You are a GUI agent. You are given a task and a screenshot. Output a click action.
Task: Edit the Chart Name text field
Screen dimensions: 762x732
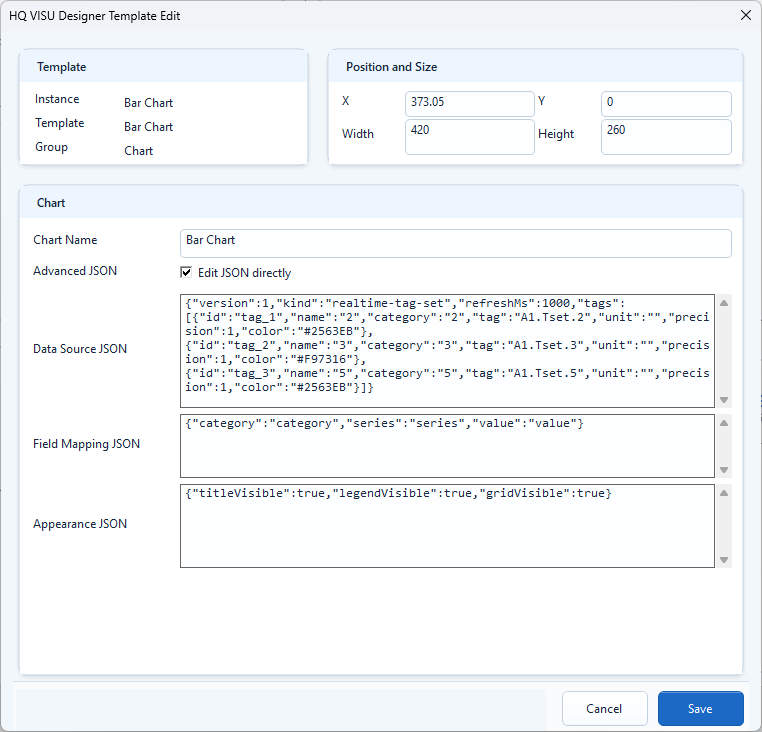(455, 243)
